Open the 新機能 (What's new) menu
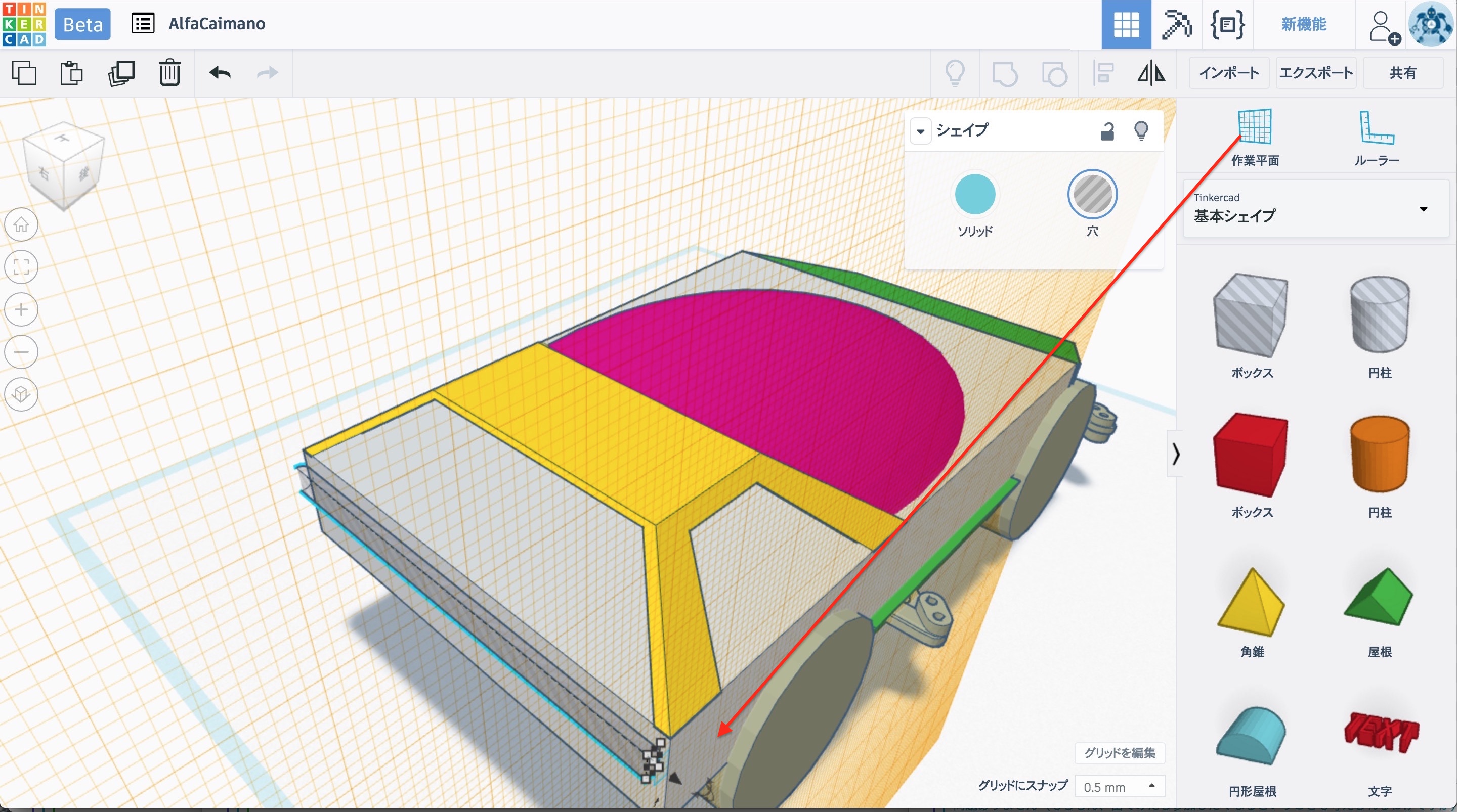 tap(1303, 24)
